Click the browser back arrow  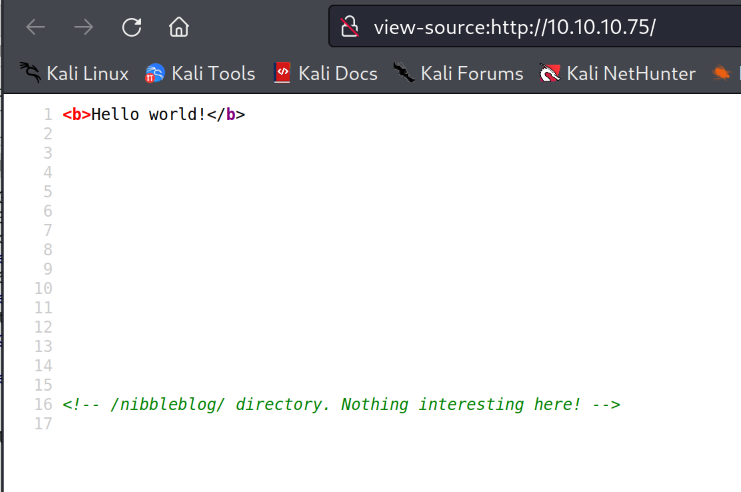(36, 27)
